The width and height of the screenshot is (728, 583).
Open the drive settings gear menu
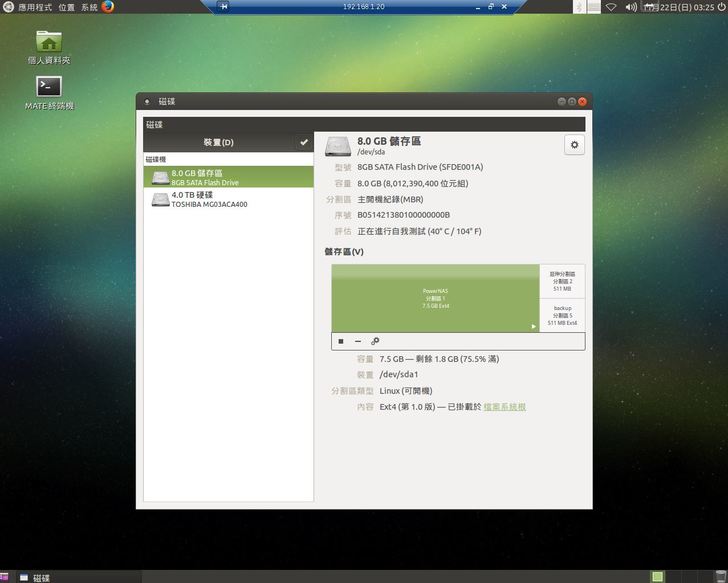click(x=574, y=145)
